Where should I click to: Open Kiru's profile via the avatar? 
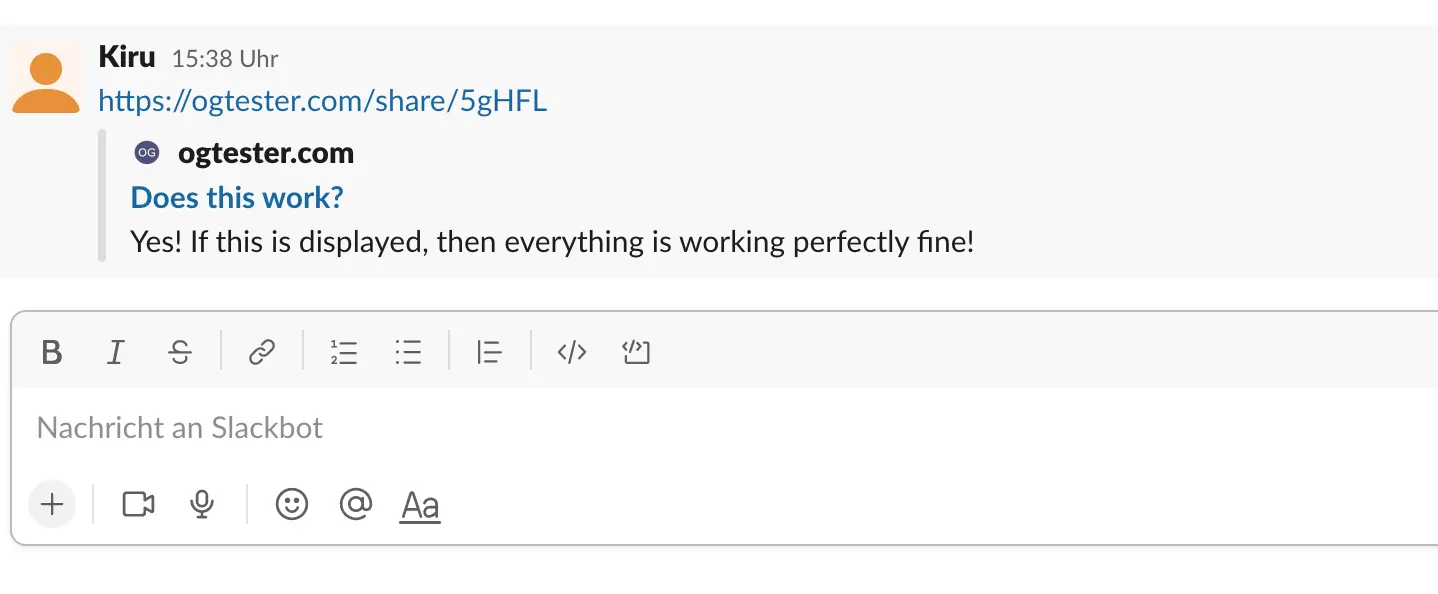[x=45, y=80]
